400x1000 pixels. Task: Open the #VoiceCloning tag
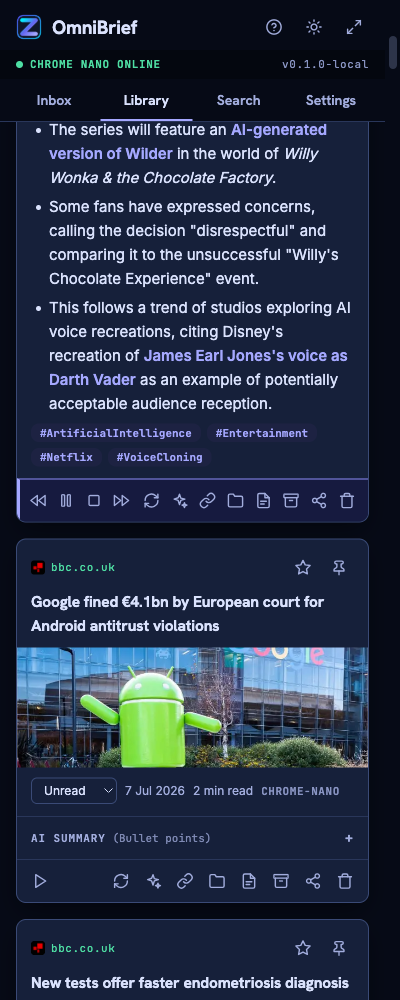(159, 457)
